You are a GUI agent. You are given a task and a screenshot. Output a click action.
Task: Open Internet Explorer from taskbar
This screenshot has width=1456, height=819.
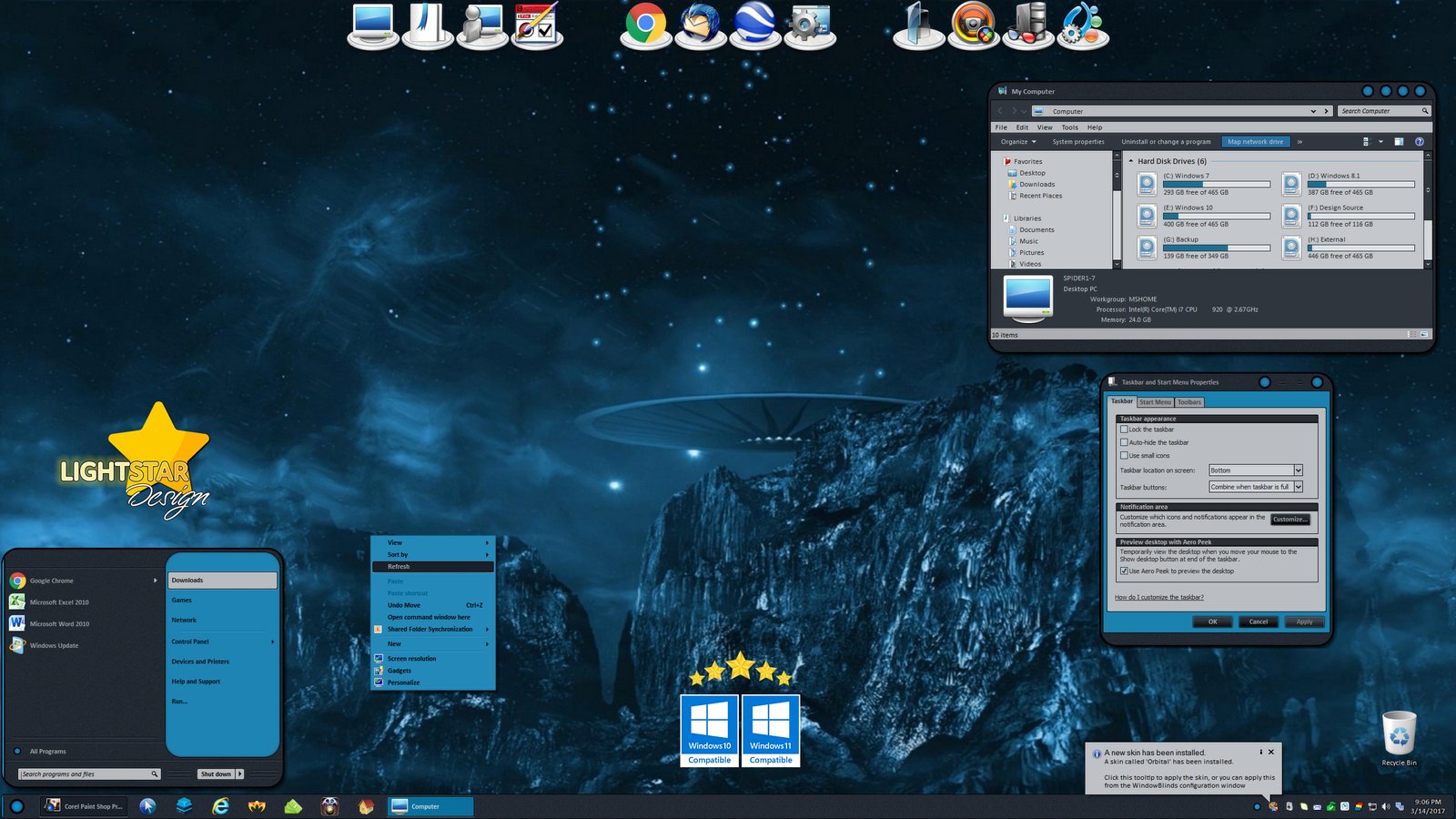[x=220, y=806]
